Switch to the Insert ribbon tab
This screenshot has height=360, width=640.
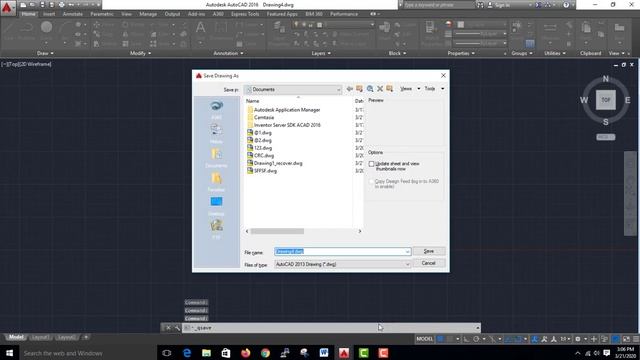coord(49,14)
